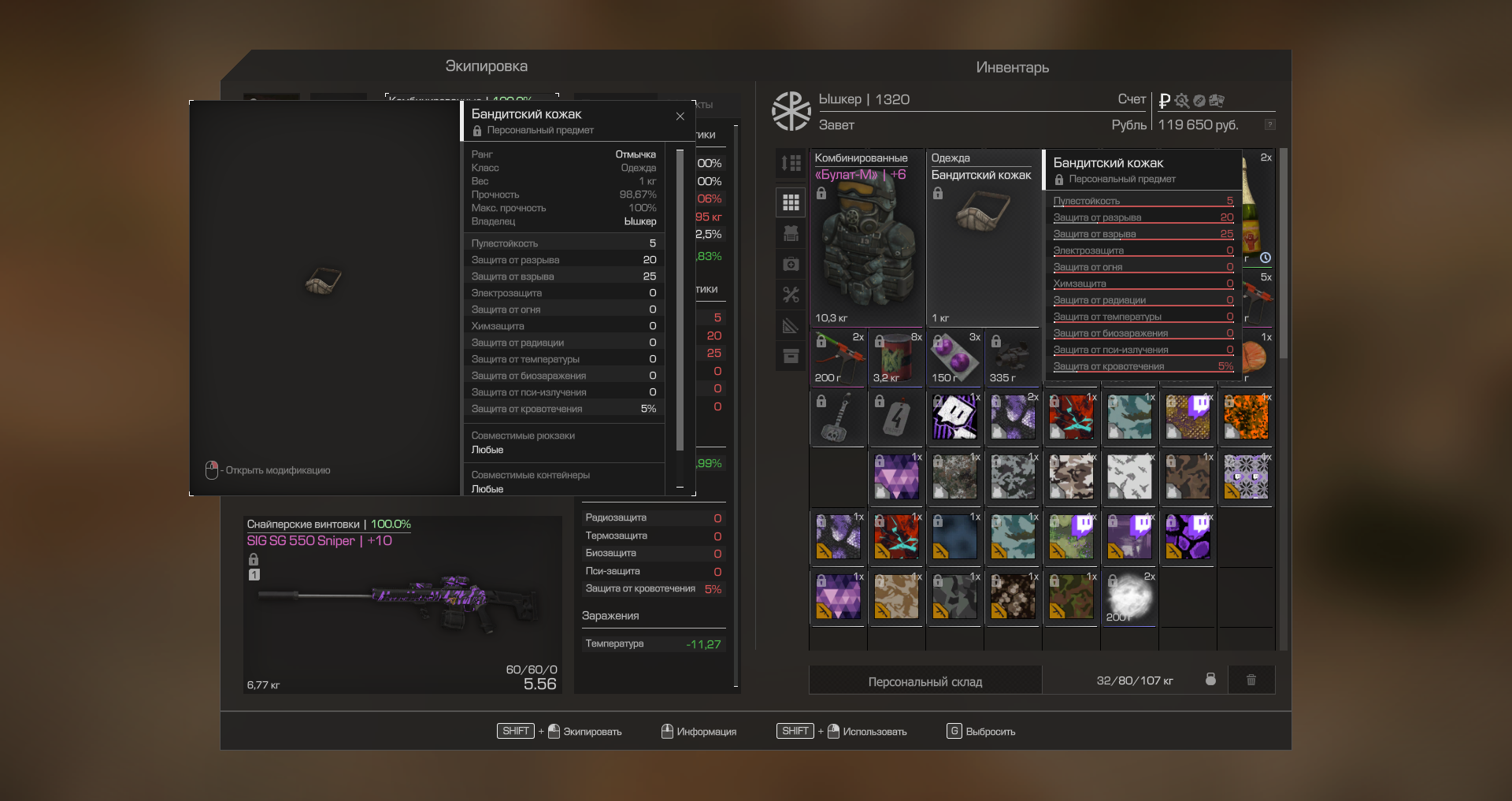Click the SHIFT Экипировать hint
The width and height of the screenshot is (1512, 801).
[x=559, y=731]
